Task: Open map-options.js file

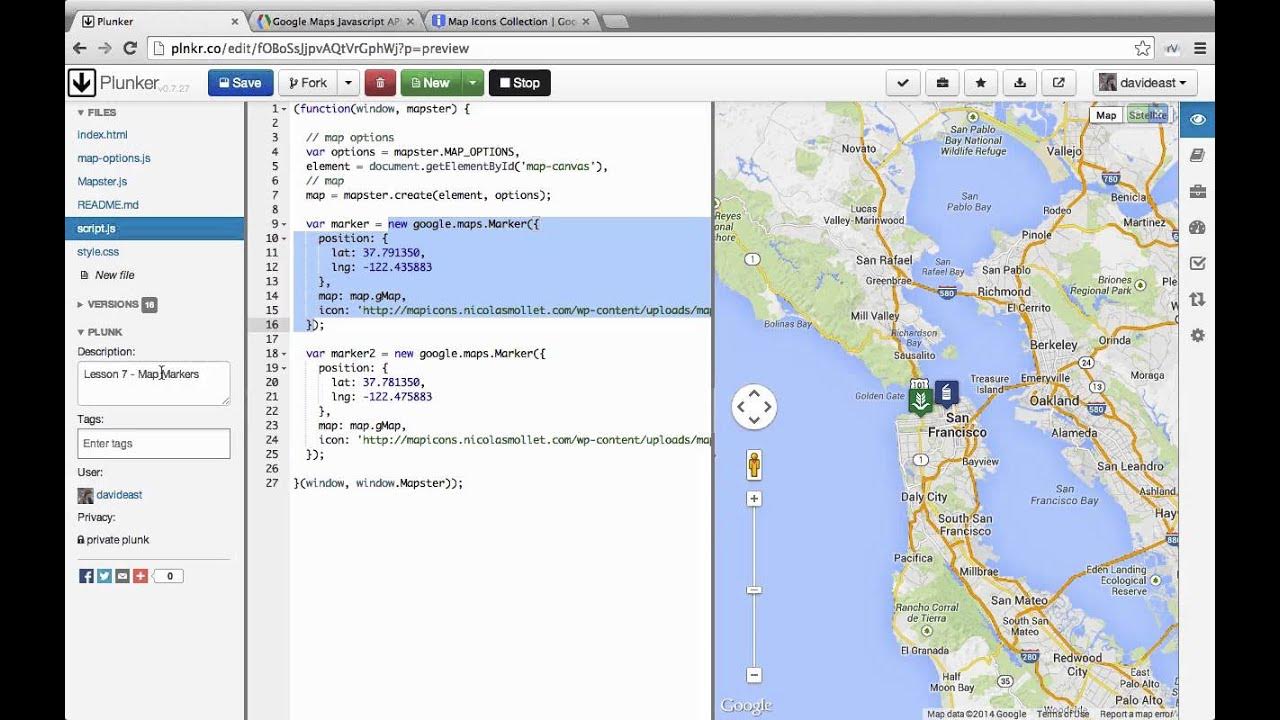Action: pos(114,158)
